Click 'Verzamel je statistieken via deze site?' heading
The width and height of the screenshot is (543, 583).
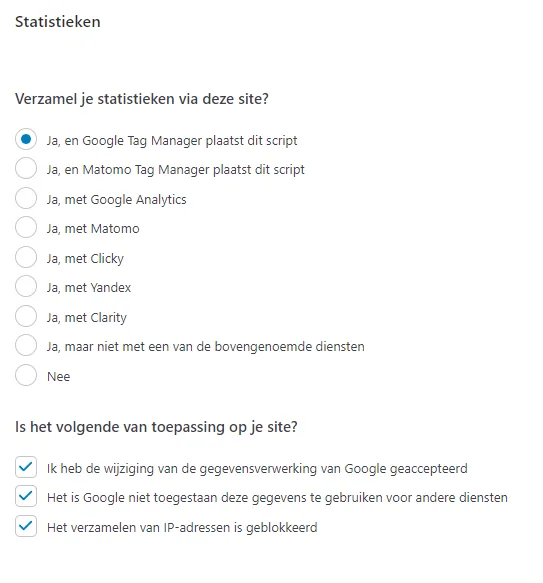[x=142, y=99]
